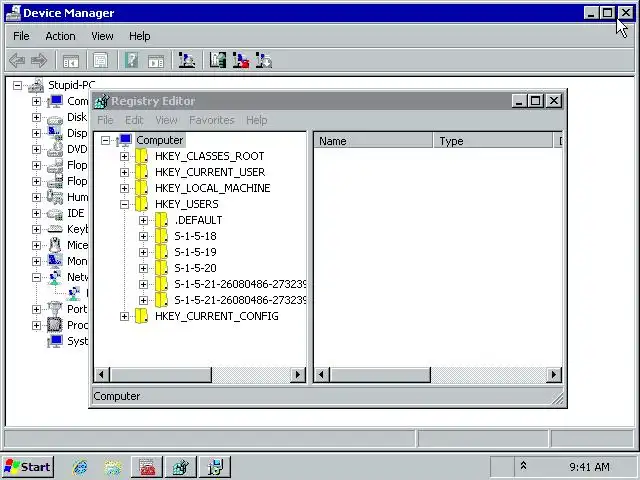This screenshot has height=480, width=640.
Task: Click right arrow of registry tree scrollbar
Action: point(298,375)
